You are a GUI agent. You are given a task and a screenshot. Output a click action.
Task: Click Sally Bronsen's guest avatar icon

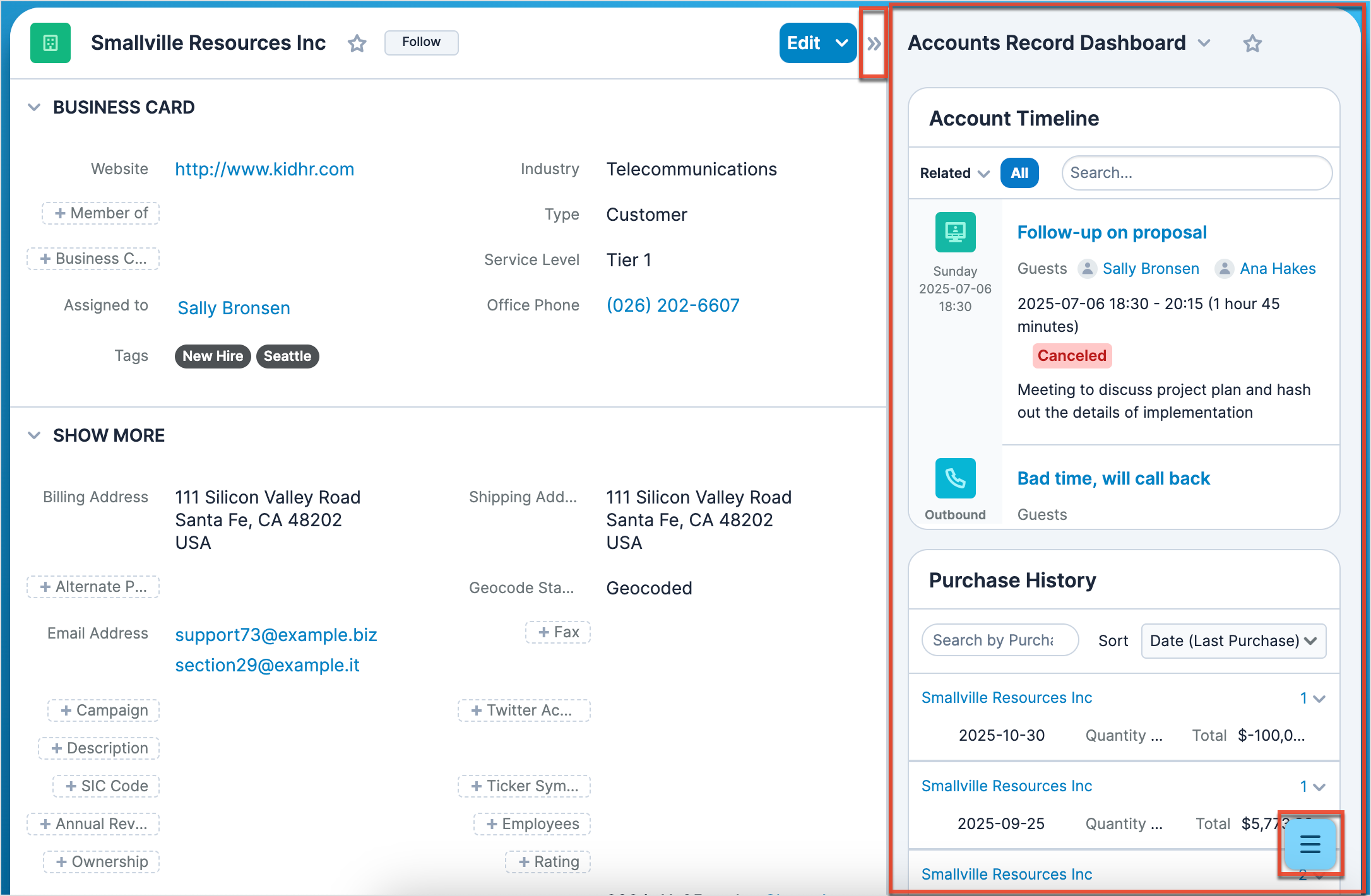click(x=1087, y=268)
